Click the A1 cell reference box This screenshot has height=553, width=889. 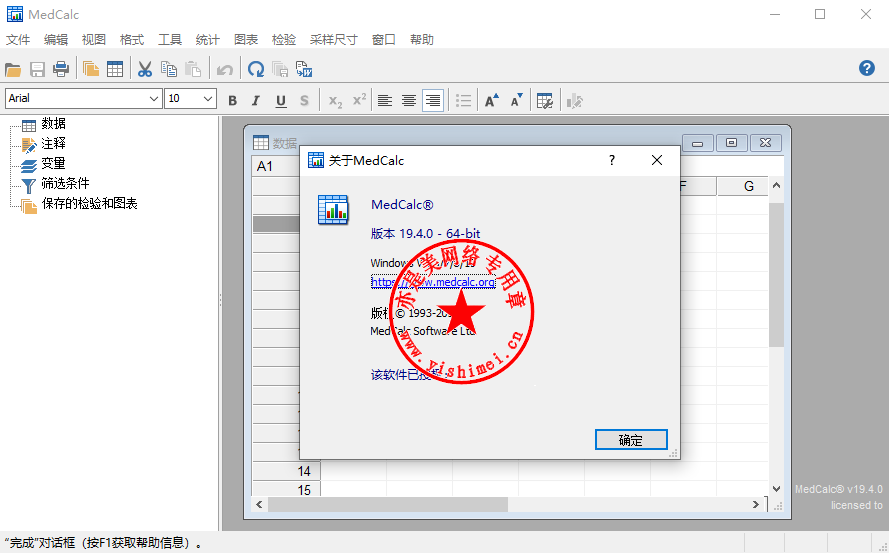coord(276,166)
